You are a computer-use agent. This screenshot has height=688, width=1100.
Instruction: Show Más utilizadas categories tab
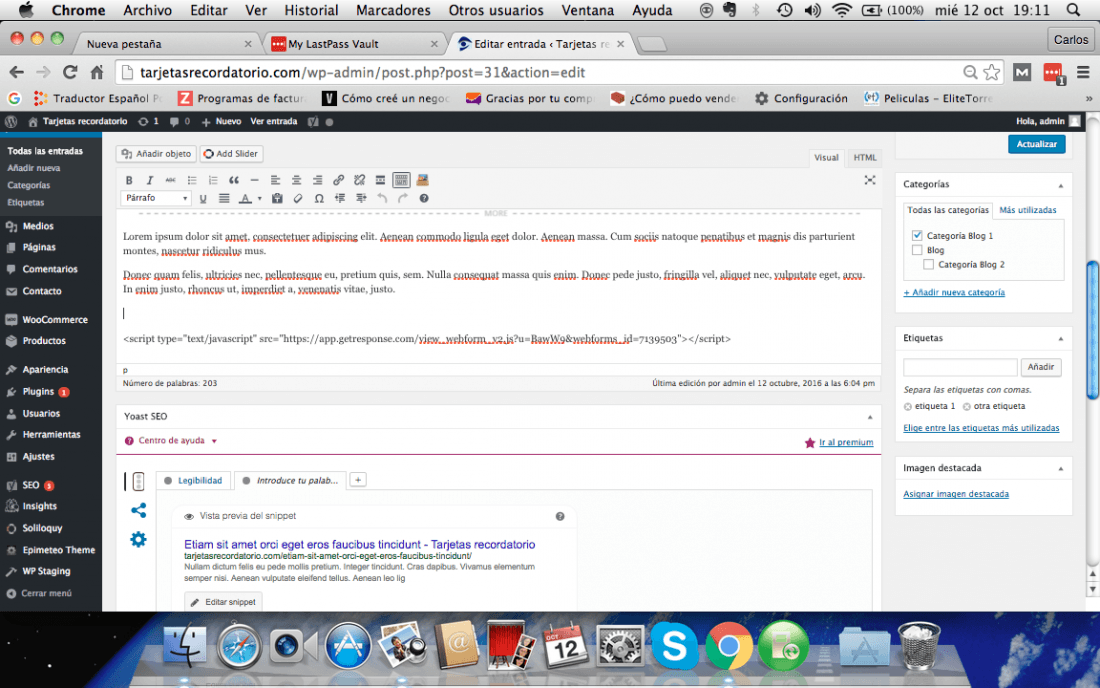pyautogui.click(x=1027, y=210)
